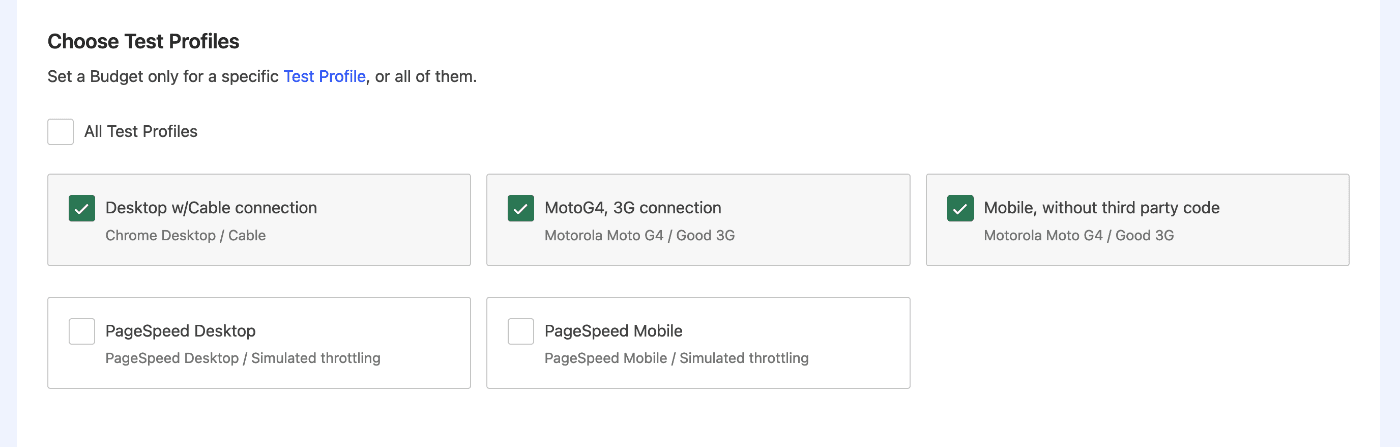The image size is (1400, 447).
Task: Check the All Test Profiles checkbox
Action: coord(61,132)
